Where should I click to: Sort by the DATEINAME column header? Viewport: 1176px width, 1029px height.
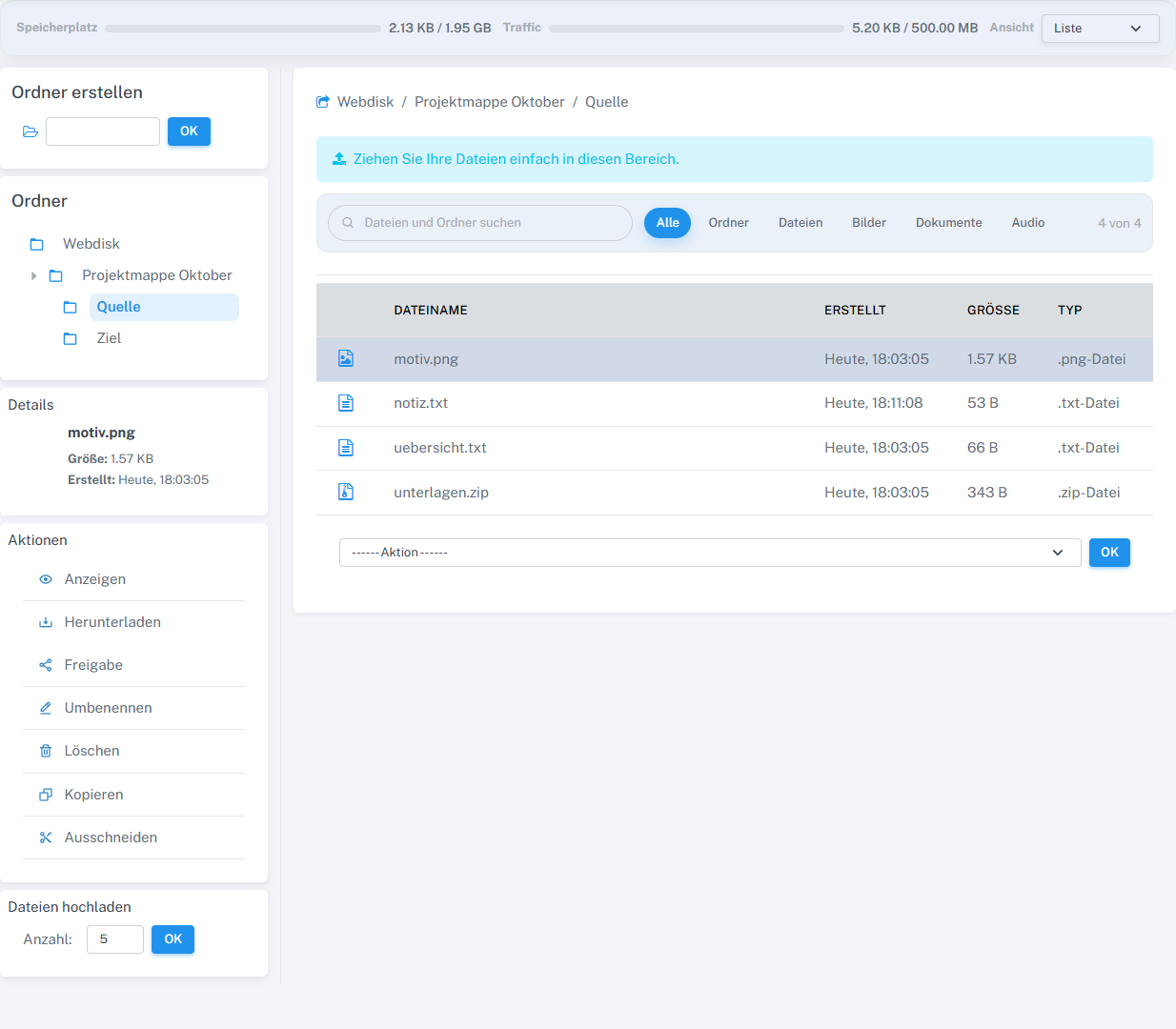(x=431, y=311)
